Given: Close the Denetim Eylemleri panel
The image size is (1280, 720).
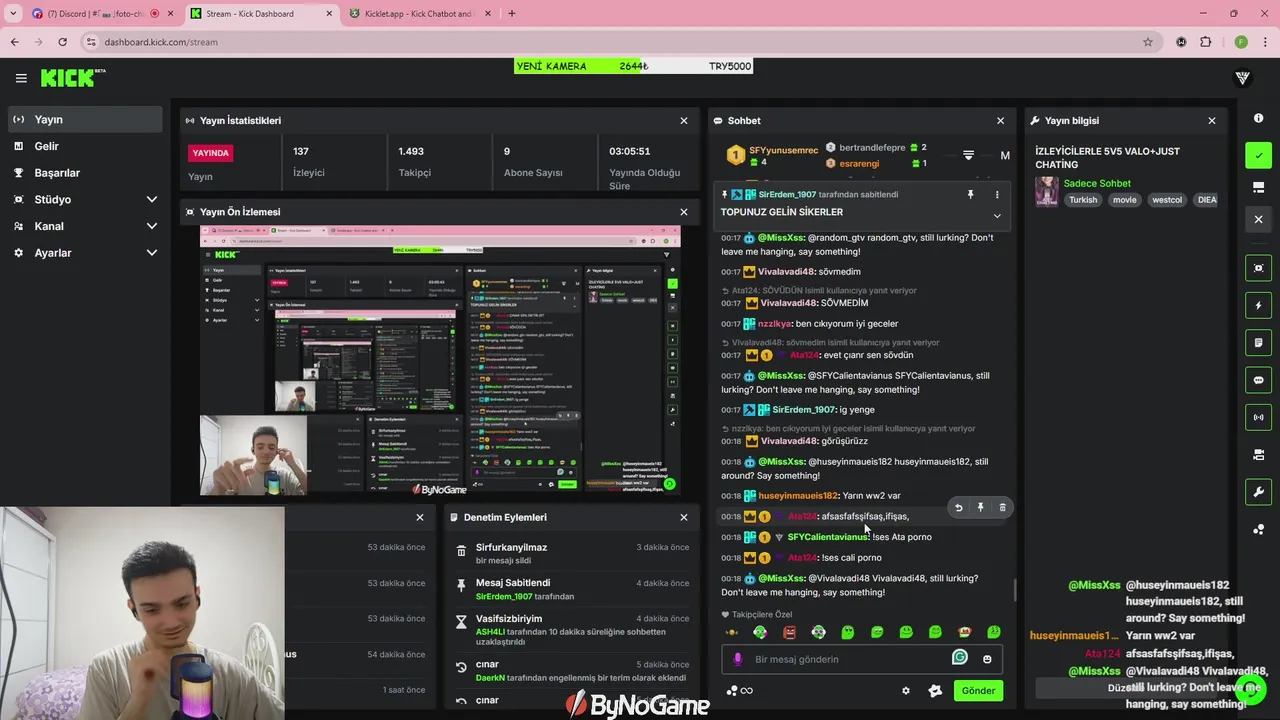Looking at the screenshot, I should pos(684,517).
